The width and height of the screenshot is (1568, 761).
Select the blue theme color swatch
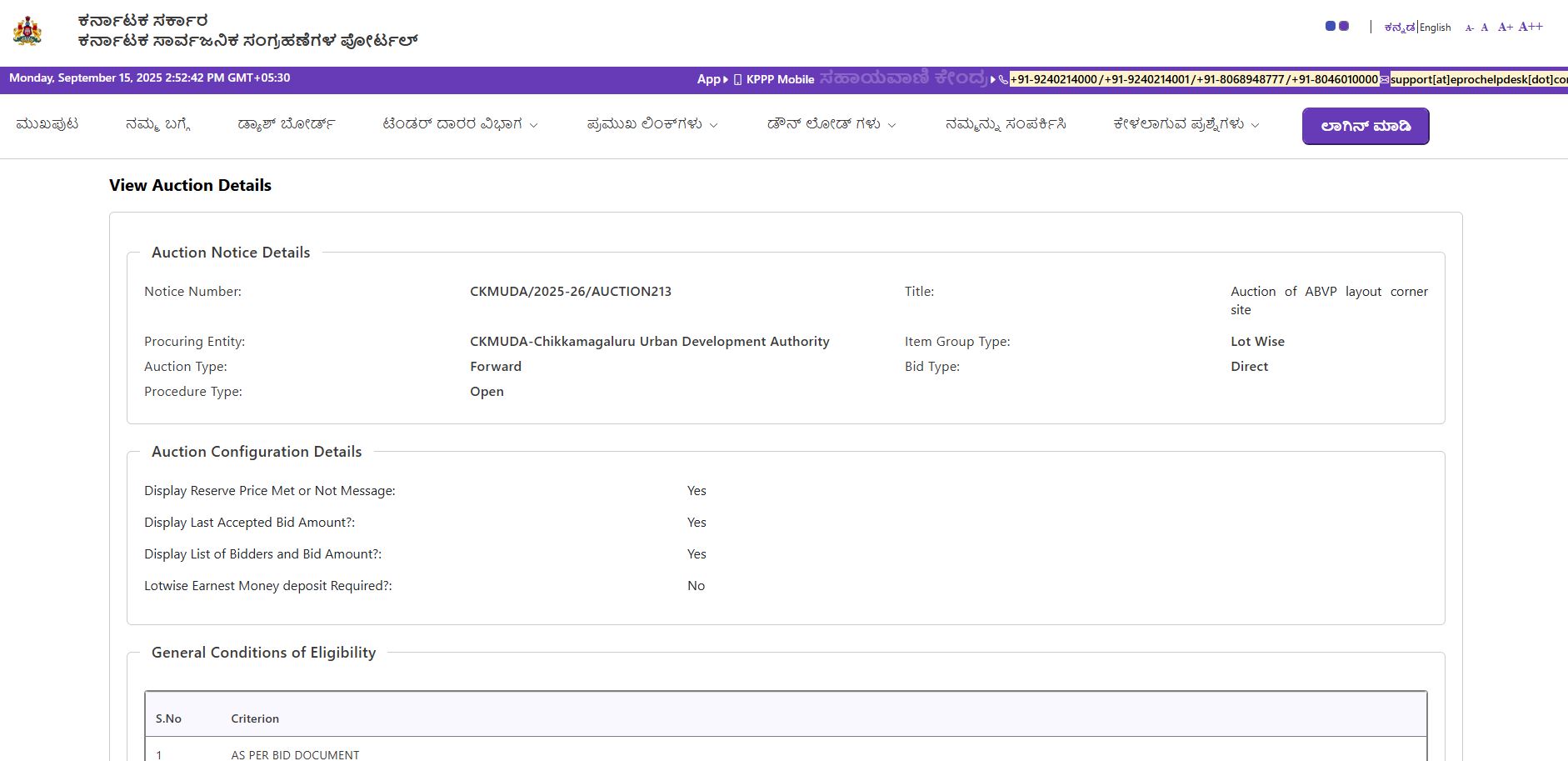[1331, 27]
